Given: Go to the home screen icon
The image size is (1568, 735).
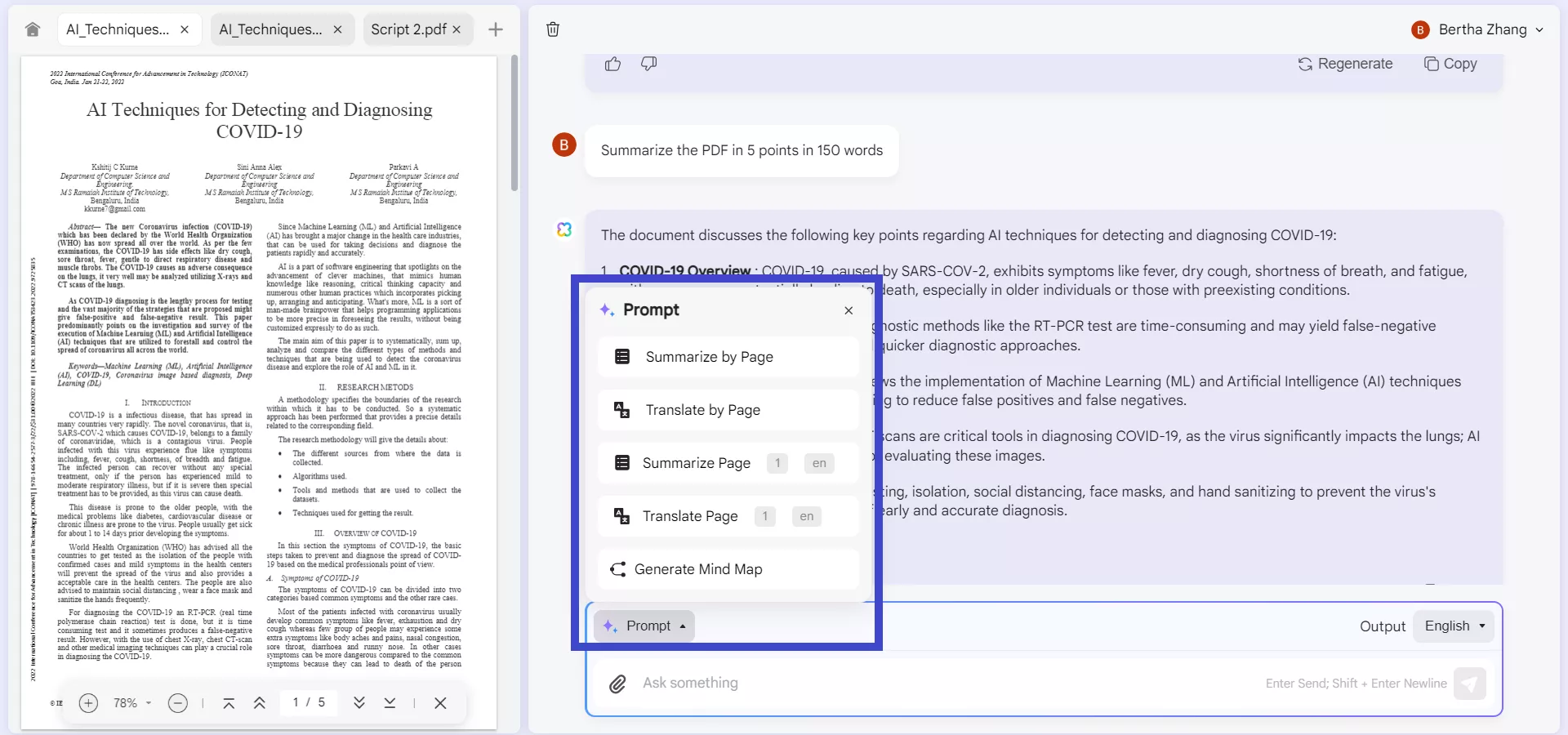Looking at the screenshot, I should [x=33, y=29].
